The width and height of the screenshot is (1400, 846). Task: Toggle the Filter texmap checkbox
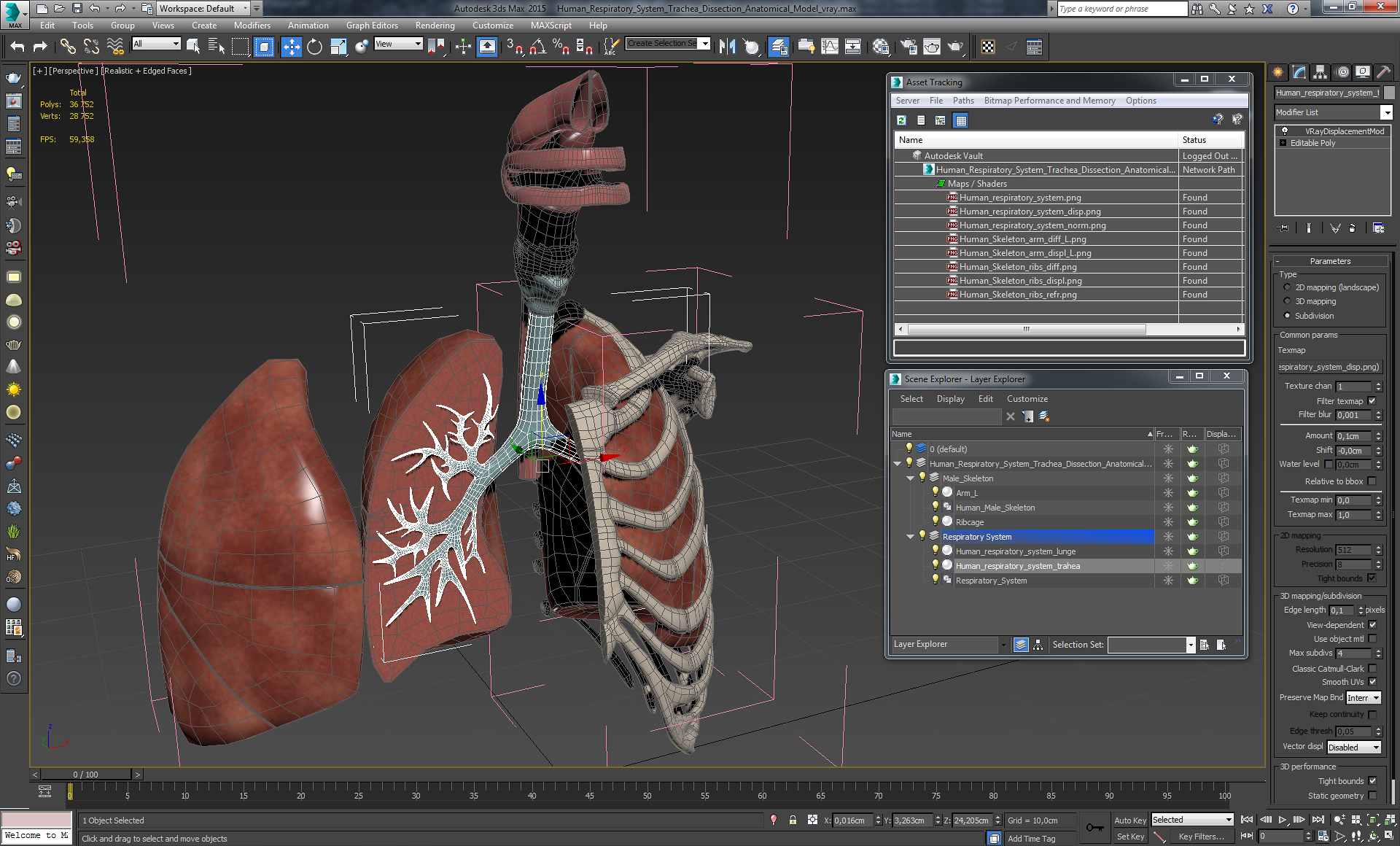pyautogui.click(x=1372, y=401)
